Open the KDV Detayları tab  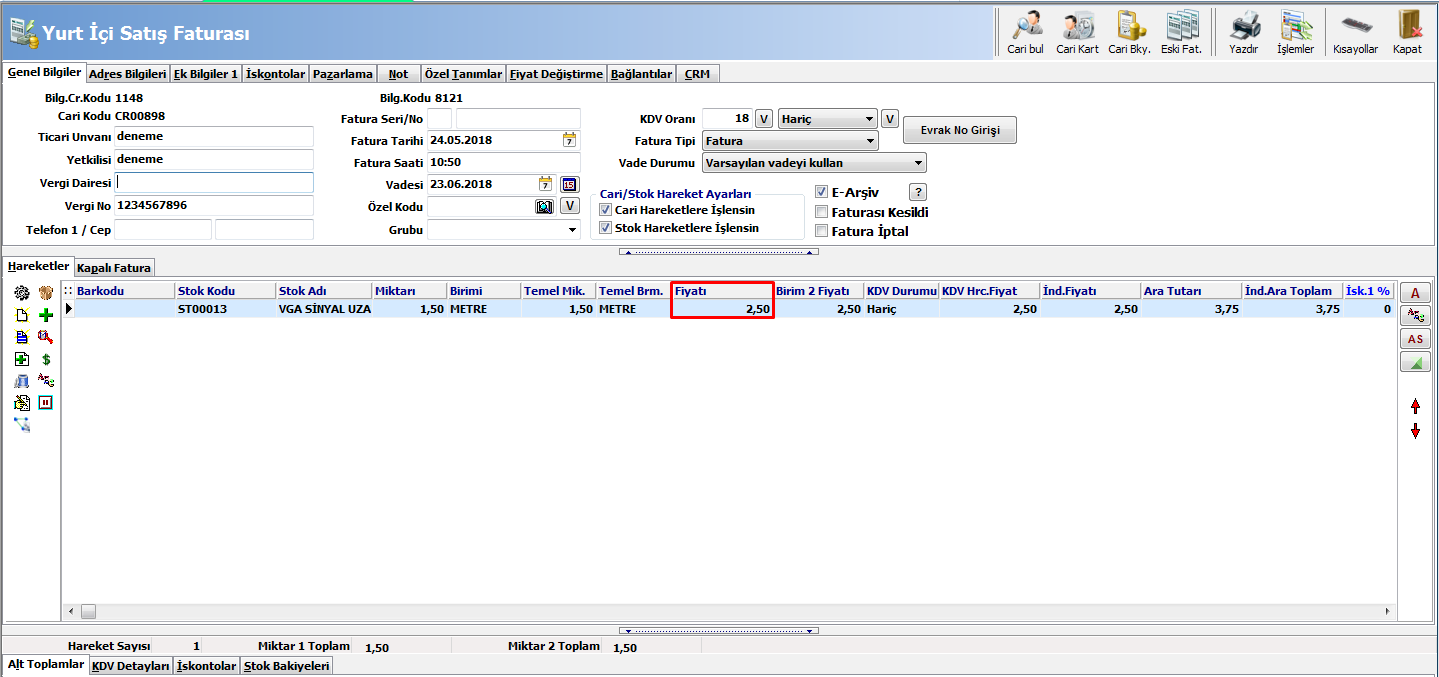(131, 666)
